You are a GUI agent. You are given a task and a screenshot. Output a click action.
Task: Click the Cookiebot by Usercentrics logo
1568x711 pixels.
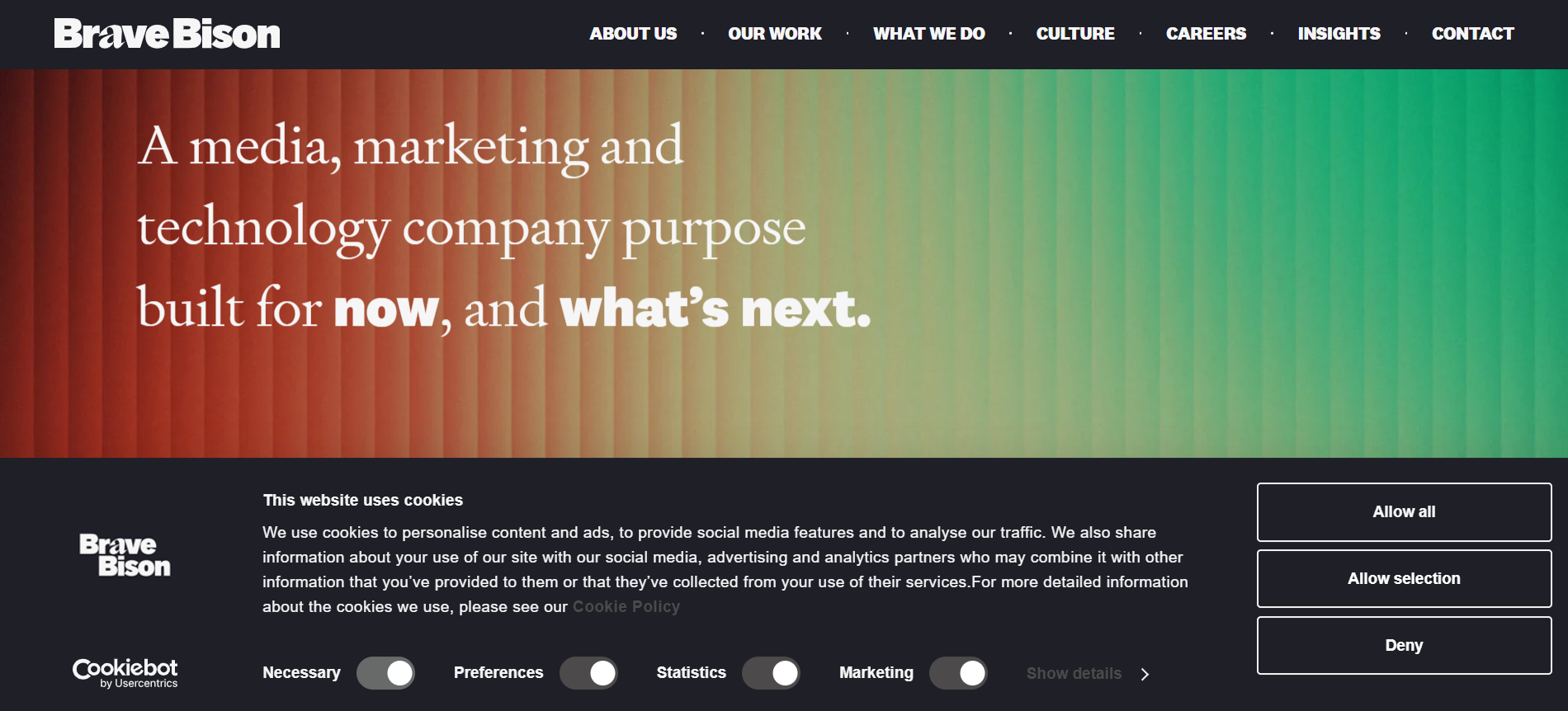point(125,673)
